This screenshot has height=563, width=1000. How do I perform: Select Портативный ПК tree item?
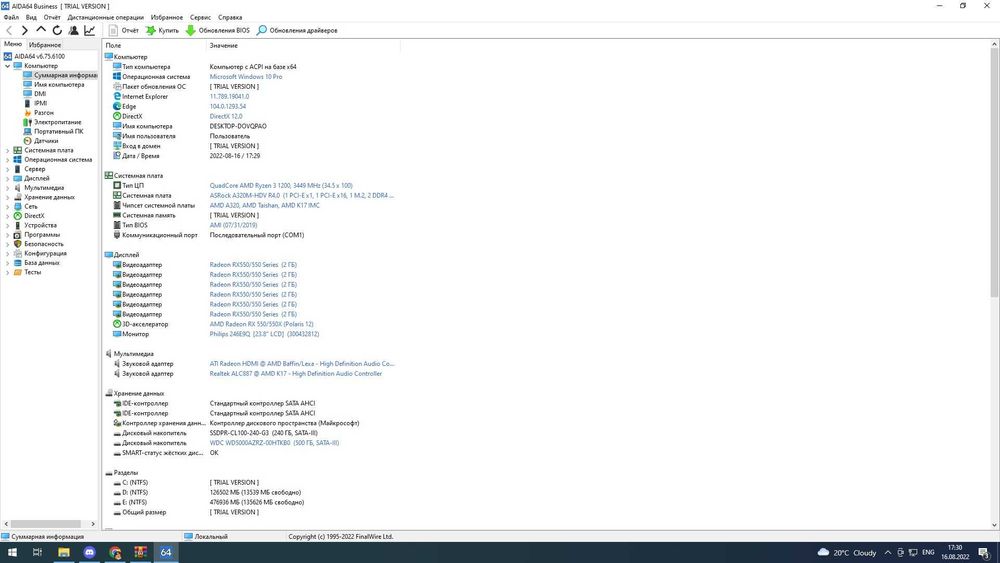click(58, 131)
